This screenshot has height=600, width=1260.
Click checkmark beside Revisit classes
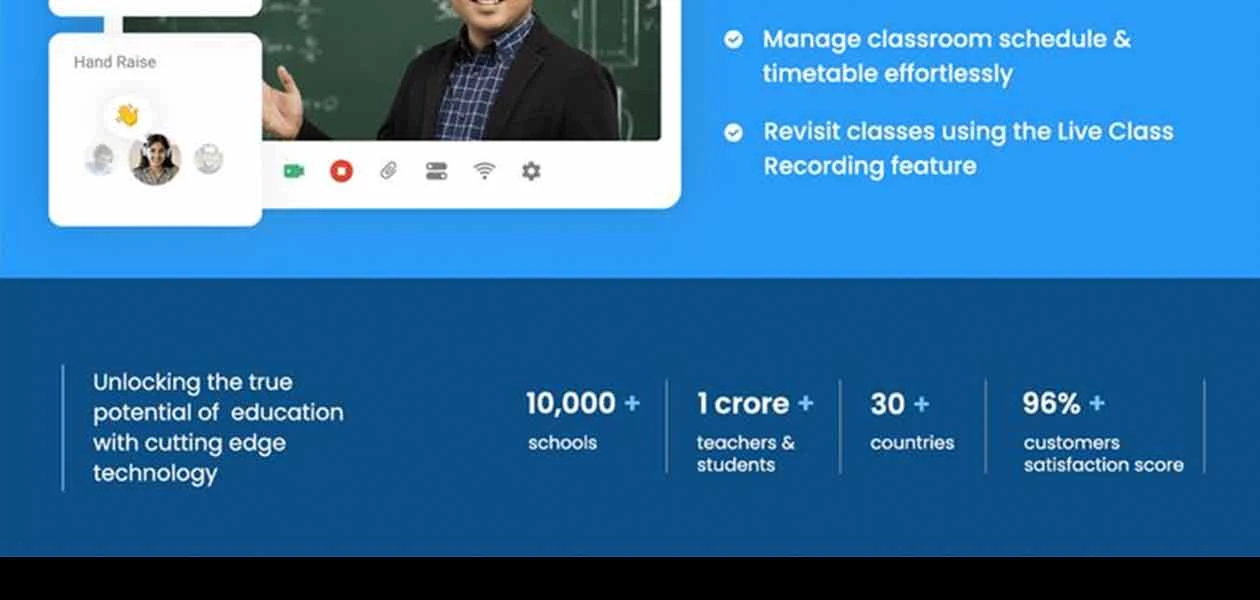pyautogui.click(x=733, y=132)
